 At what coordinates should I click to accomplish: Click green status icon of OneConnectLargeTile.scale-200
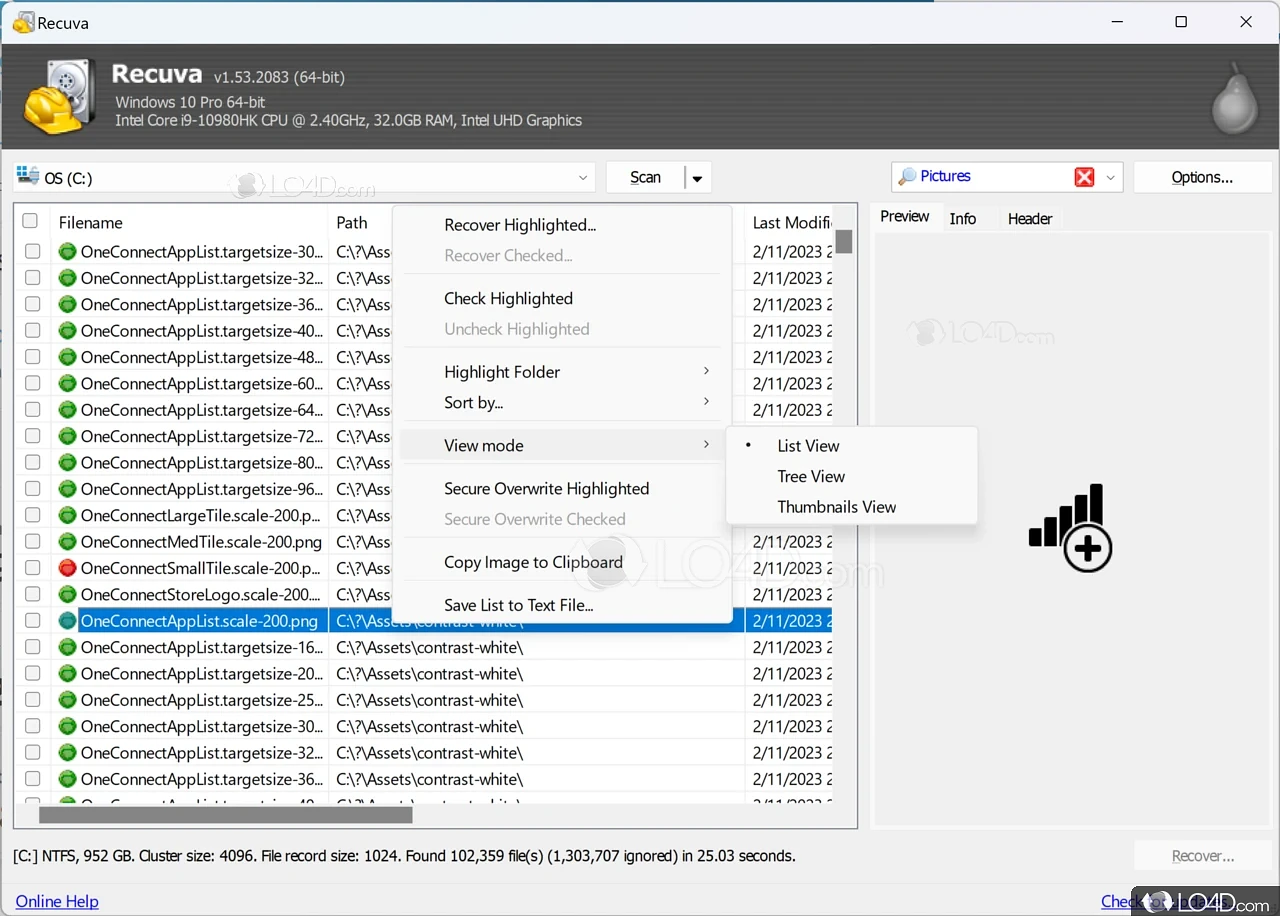[68, 516]
